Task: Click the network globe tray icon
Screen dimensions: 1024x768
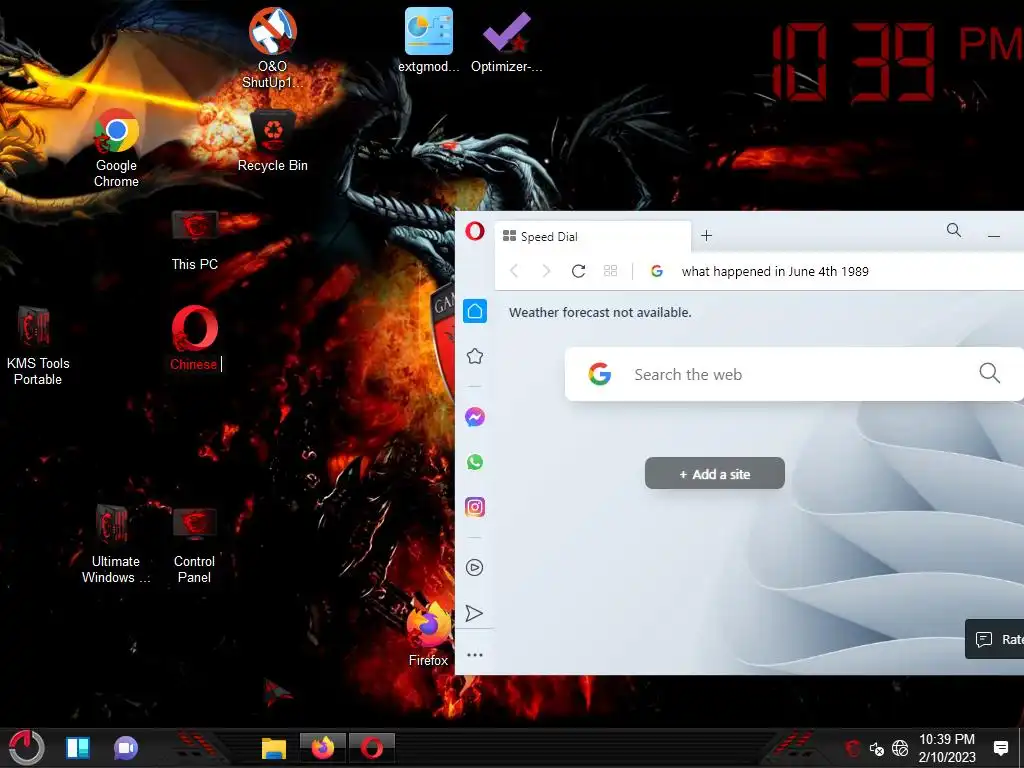Action: [900, 748]
